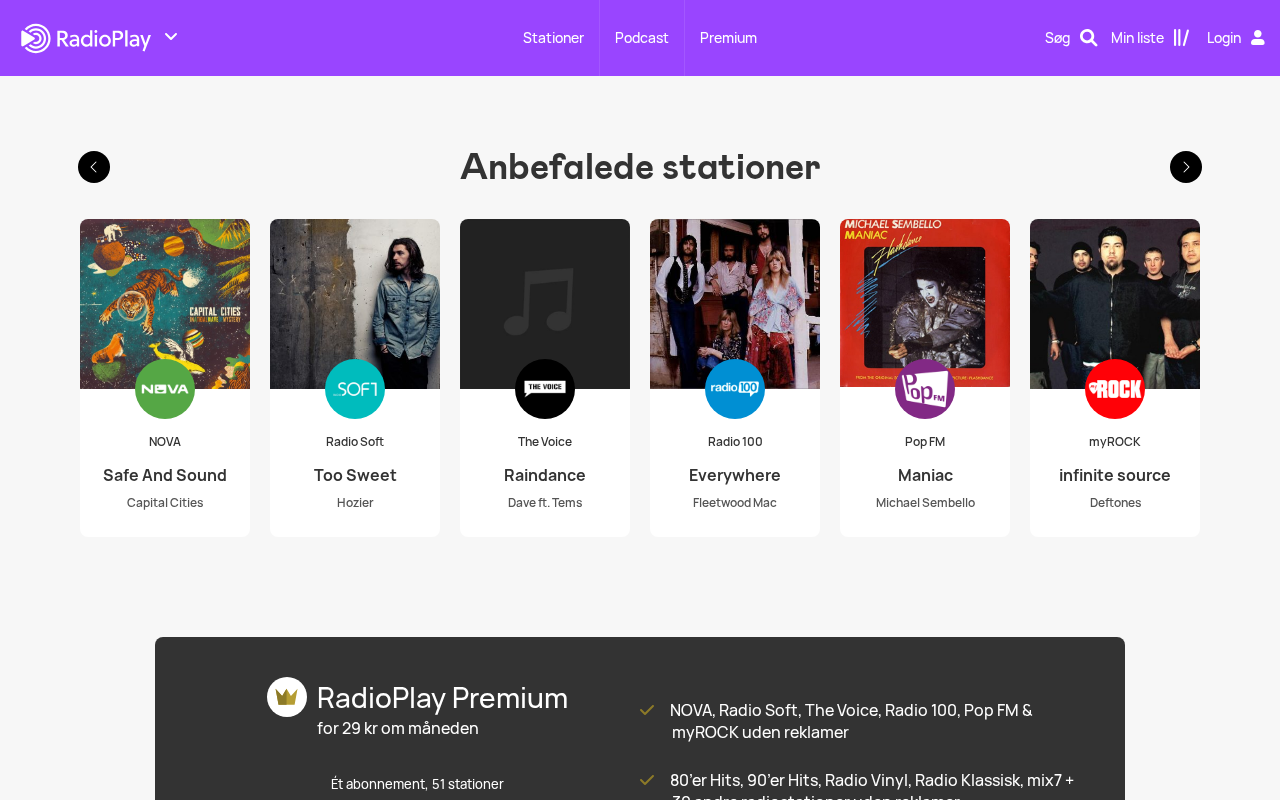The width and height of the screenshot is (1280, 800).
Task: Click the Everywhere song title link
Action: pos(735,475)
